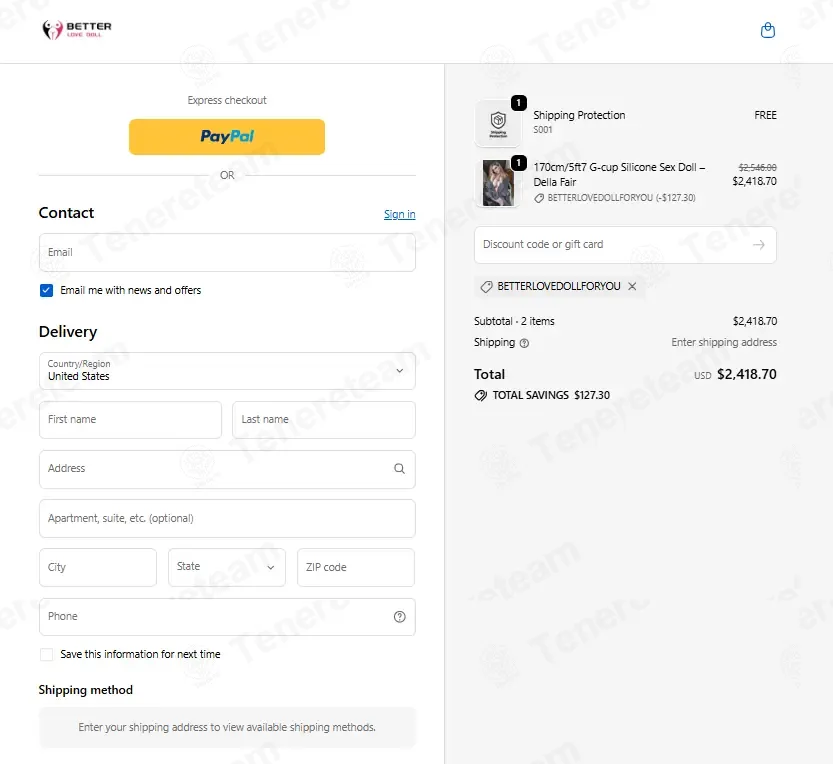
Task: Click the Discount code or gift card field
Action: point(625,245)
